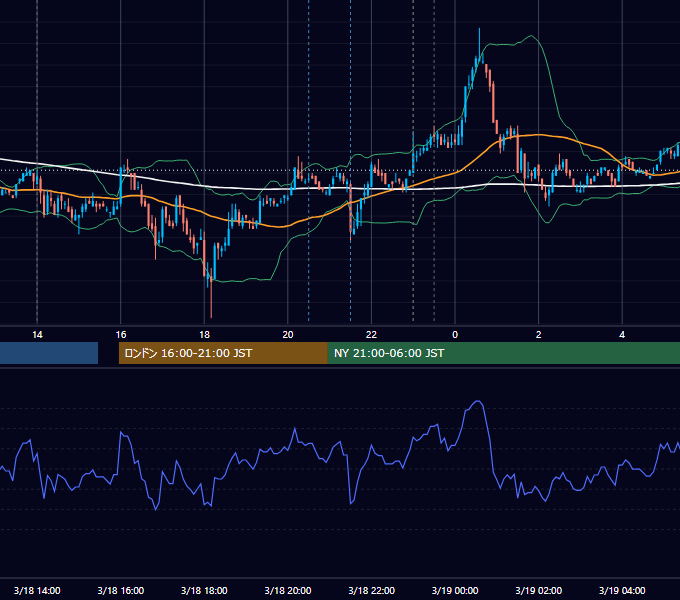Click the 3/19 02:00 time label

click(x=539, y=590)
